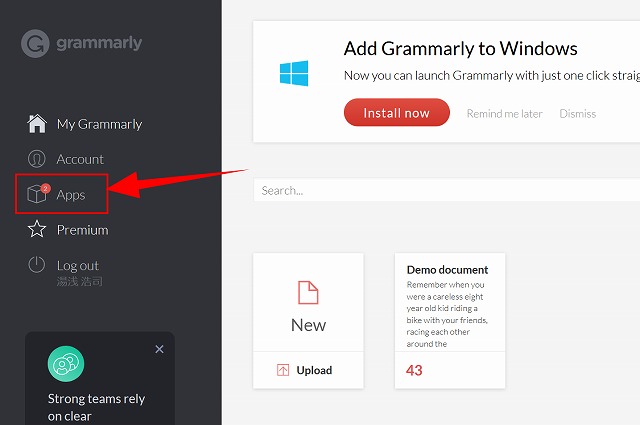Click the Demo document title
The image size is (640, 425).
(x=447, y=270)
